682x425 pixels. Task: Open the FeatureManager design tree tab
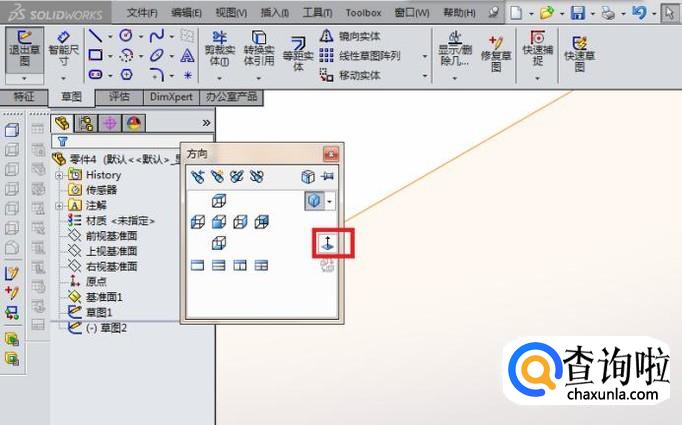(63, 124)
